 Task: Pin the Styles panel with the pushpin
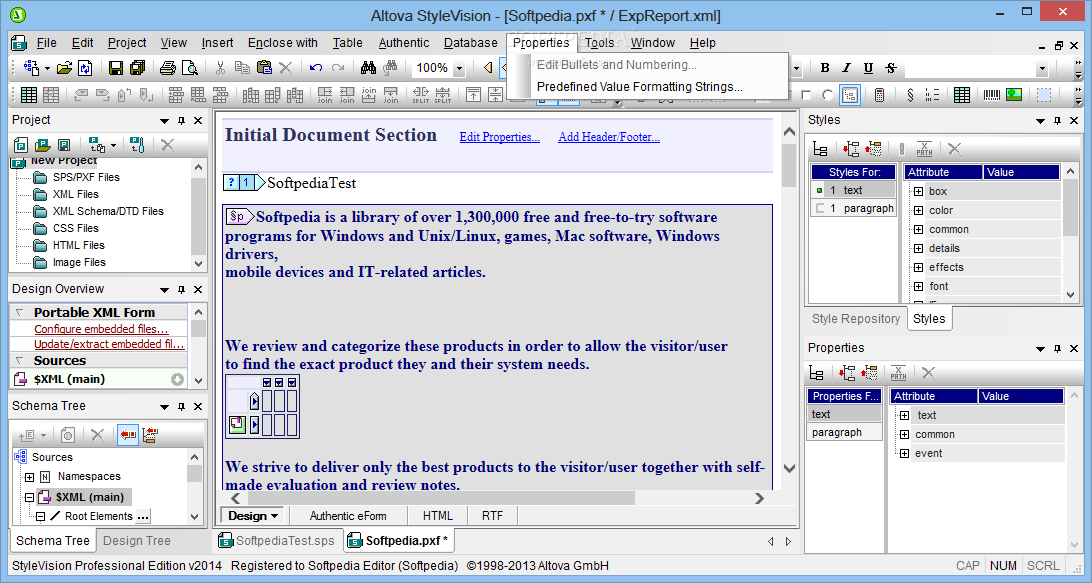point(1057,121)
